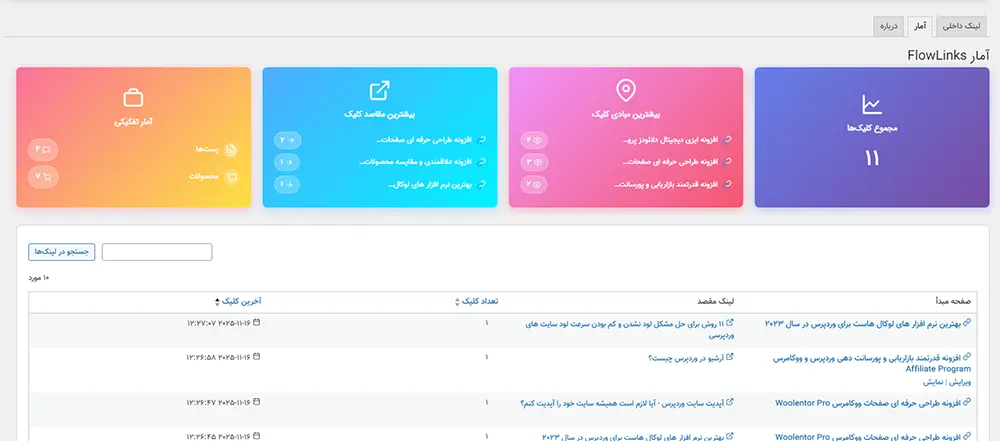Image resolution: width=1000 pixels, height=441 pixels.
Task: Click eye badge showing ۲ views
Action: tap(534, 184)
